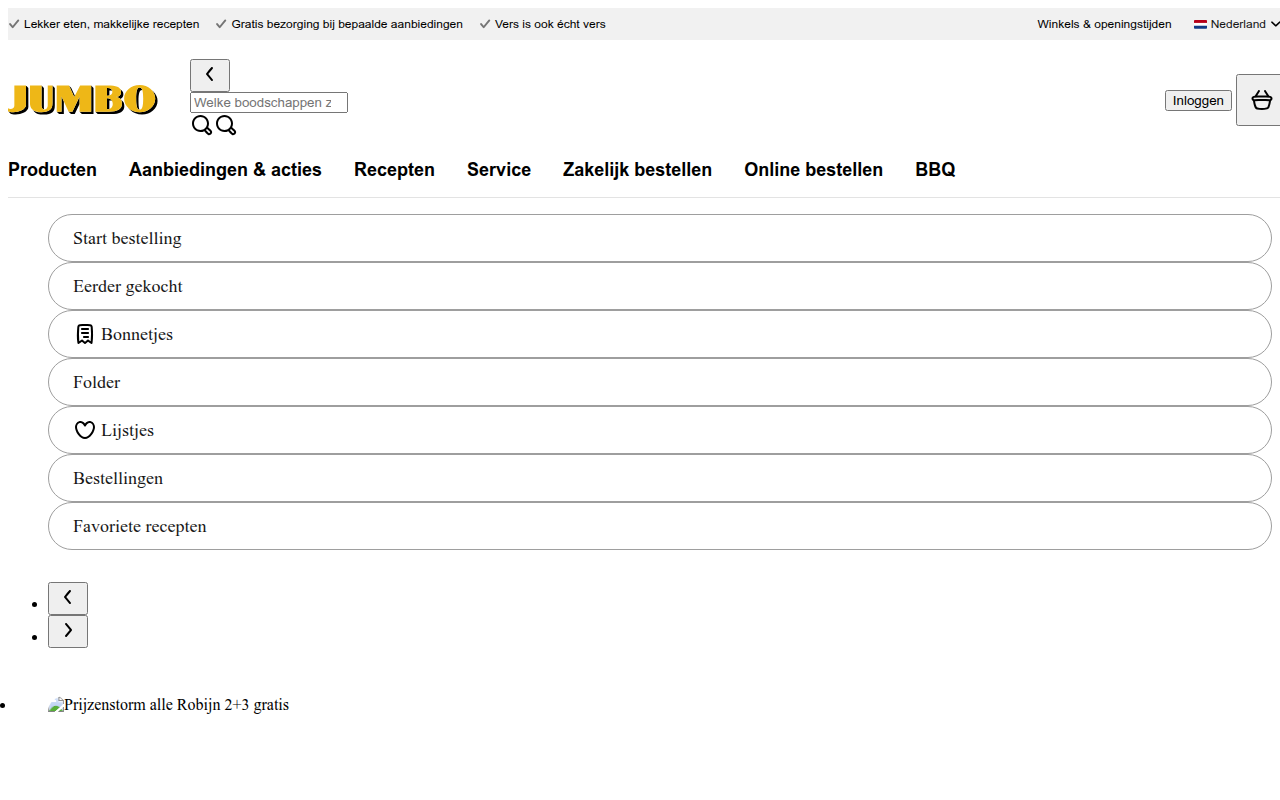Click Eerder gekocht
Screen dimensions: 1280x800
[x=660, y=286]
